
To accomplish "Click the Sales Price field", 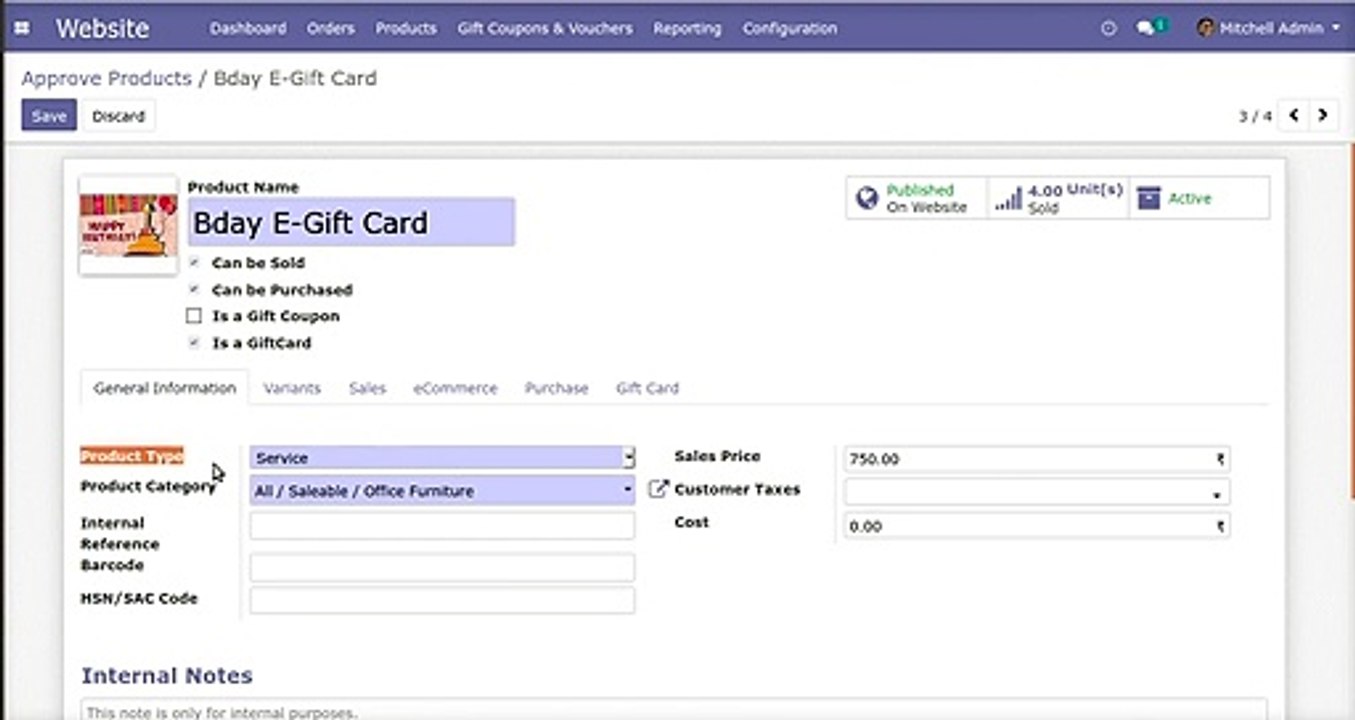I will [1037, 459].
